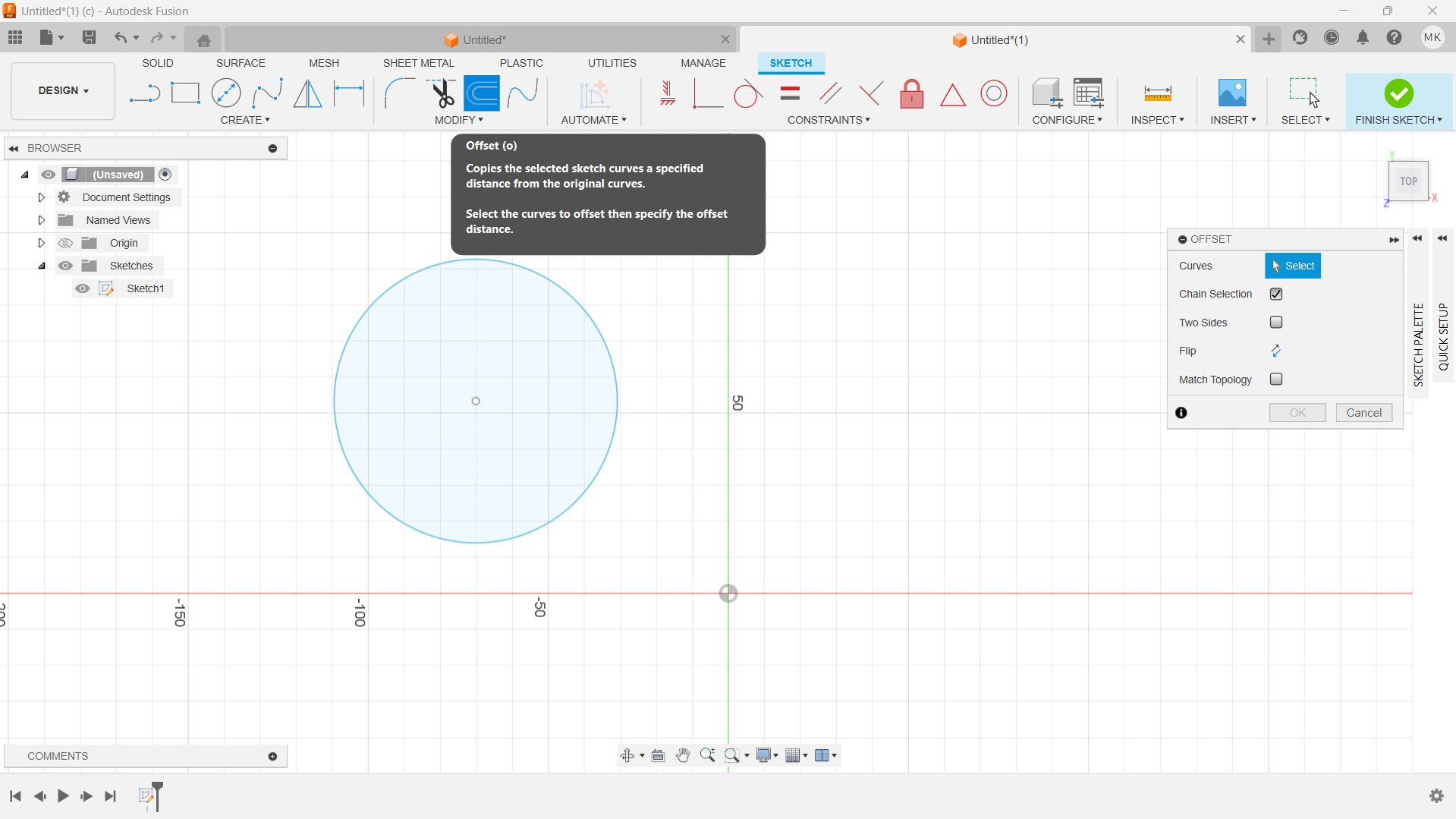Click the OK button in Offset dialog
This screenshot has height=819, width=1456.
click(x=1297, y=413)
